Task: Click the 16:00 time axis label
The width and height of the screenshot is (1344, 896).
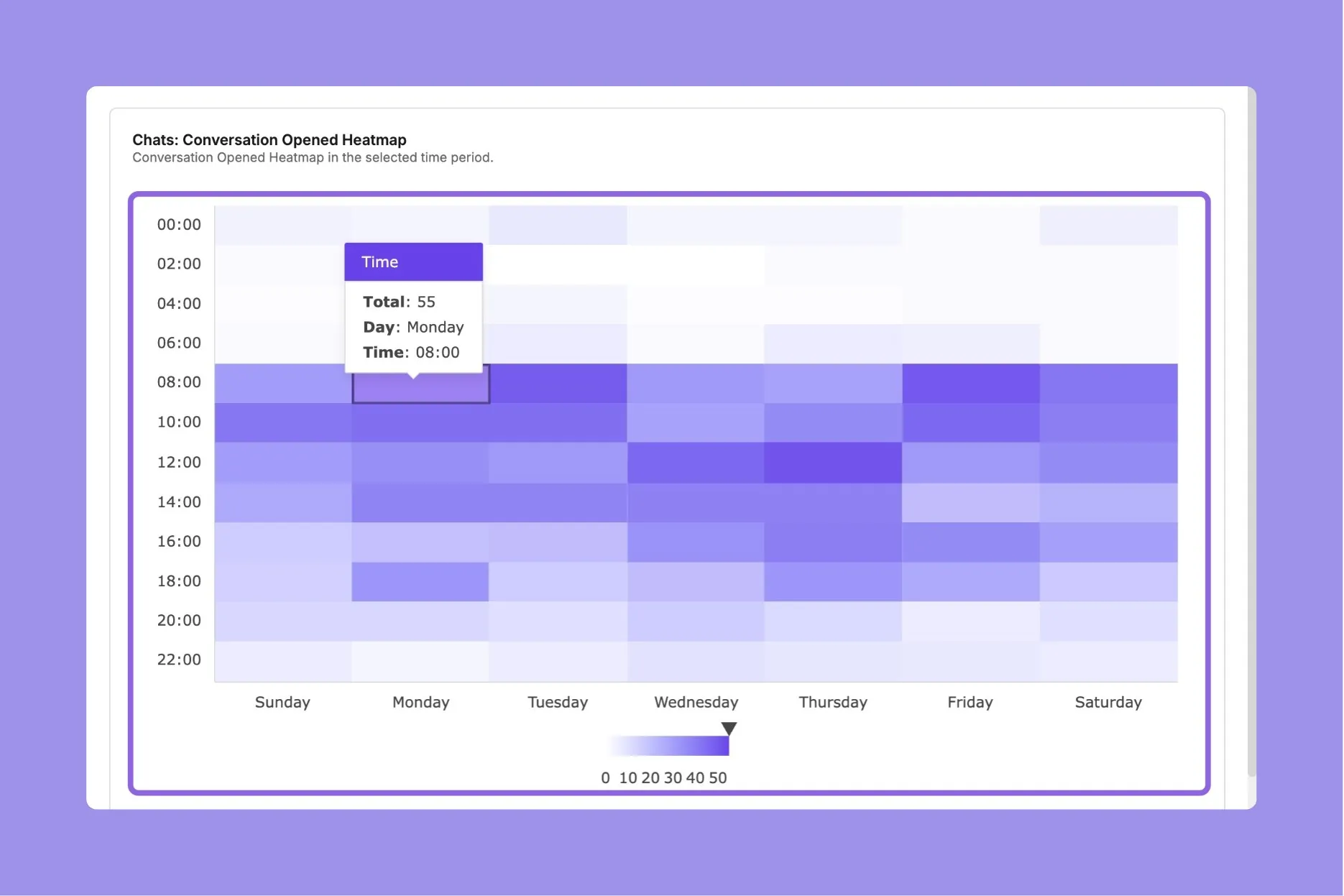Action: (179, 541)
